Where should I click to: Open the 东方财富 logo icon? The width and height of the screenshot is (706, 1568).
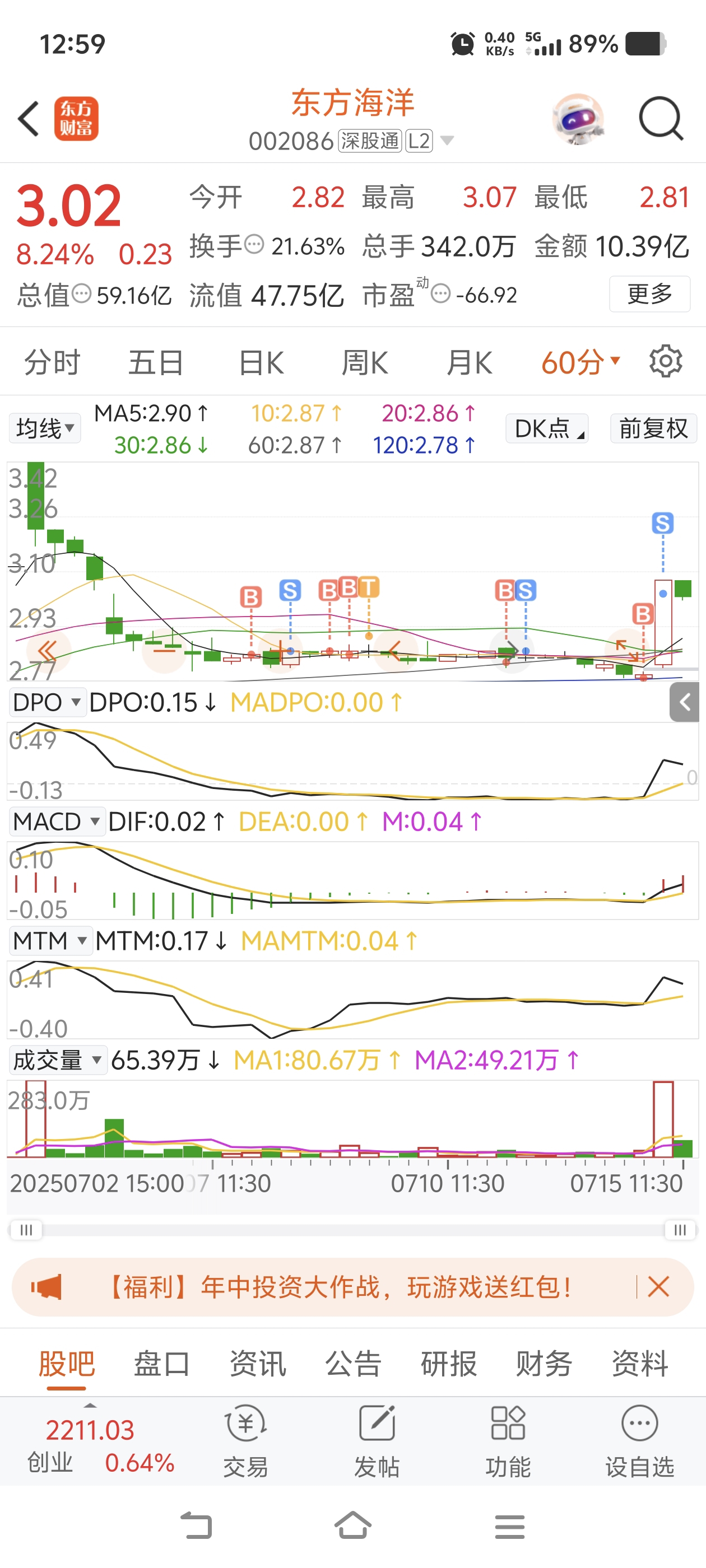tap(76, 119)
